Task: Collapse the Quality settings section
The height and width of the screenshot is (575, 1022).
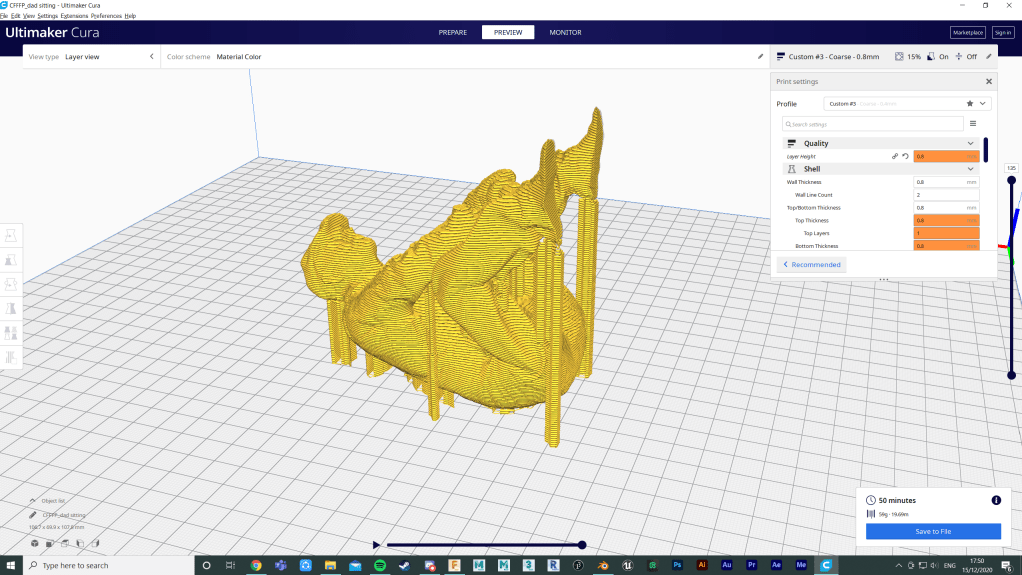Action: click(970, 143)
